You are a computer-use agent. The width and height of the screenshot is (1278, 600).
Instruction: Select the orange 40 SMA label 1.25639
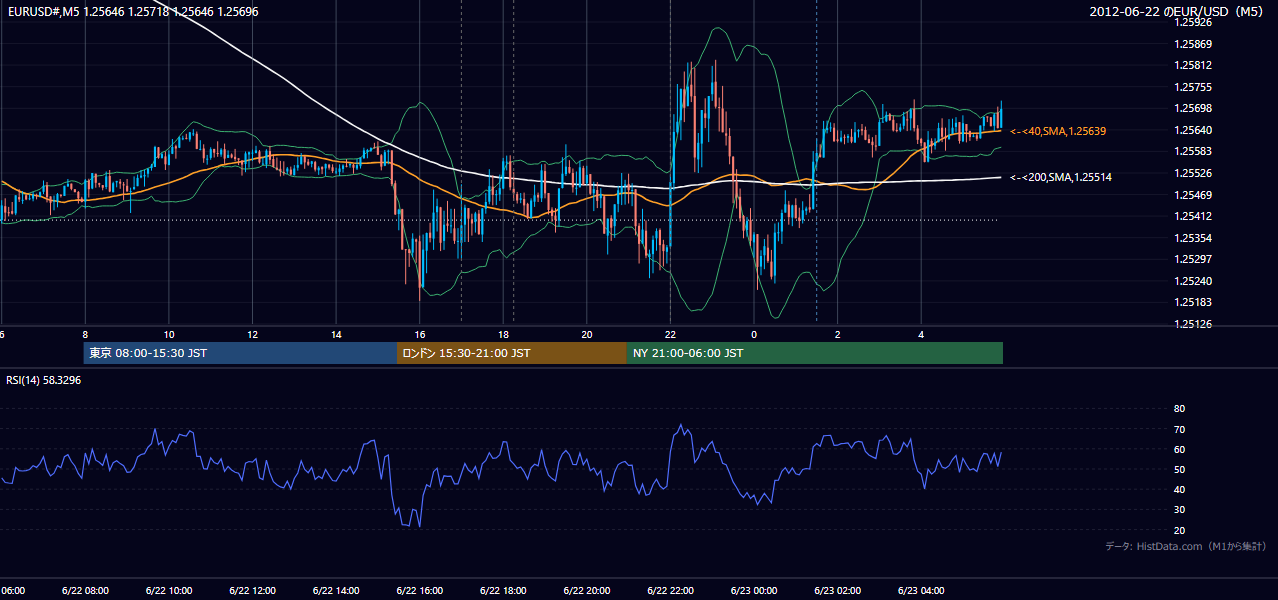click(1058, 131)
